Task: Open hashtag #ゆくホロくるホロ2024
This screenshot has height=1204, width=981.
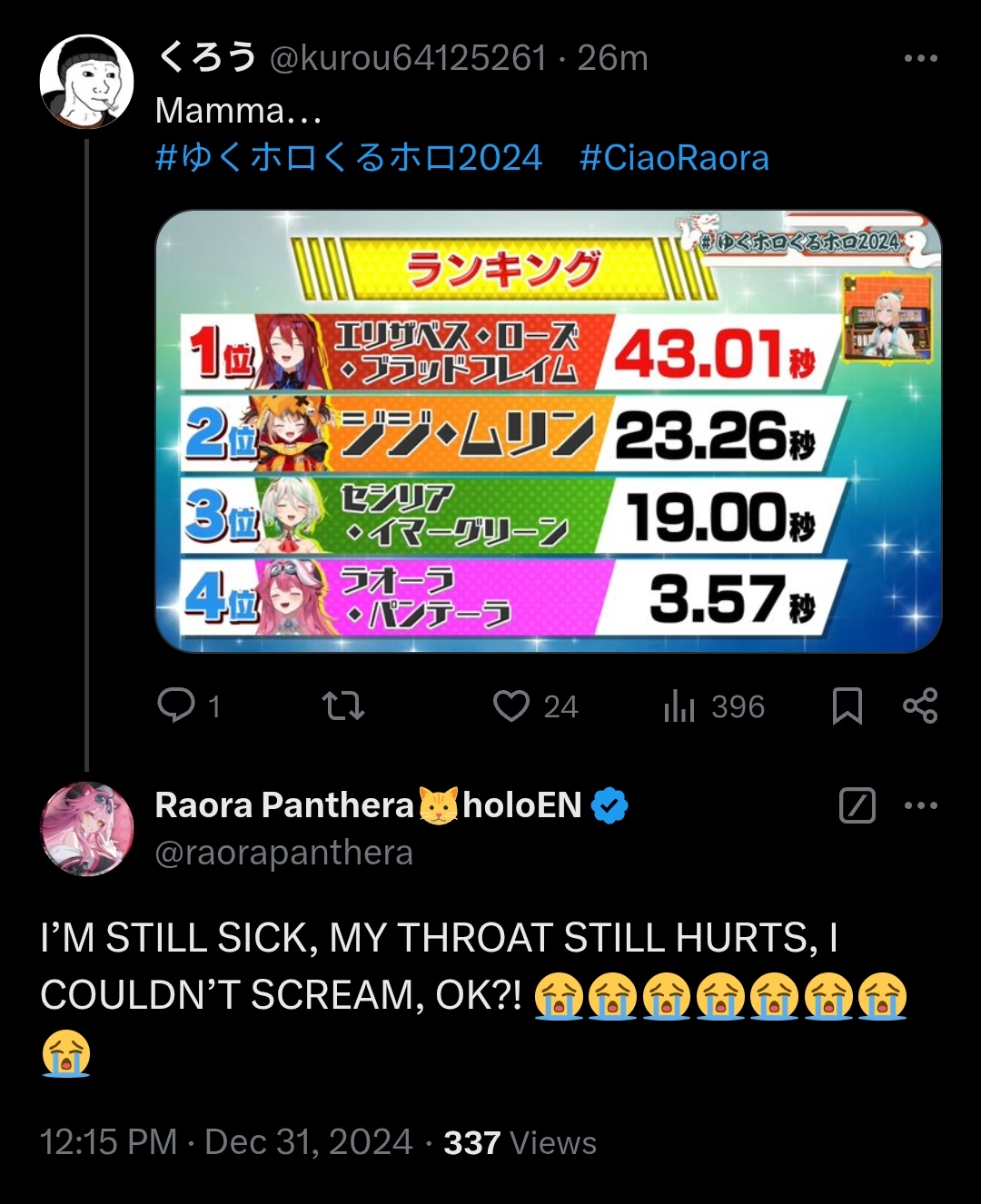Action: coord(349,158)
